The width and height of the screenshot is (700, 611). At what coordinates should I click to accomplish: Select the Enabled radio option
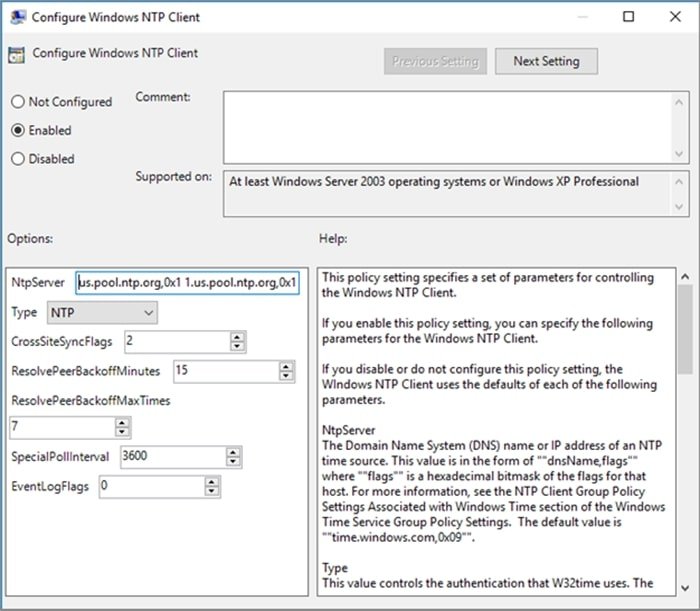18,130
